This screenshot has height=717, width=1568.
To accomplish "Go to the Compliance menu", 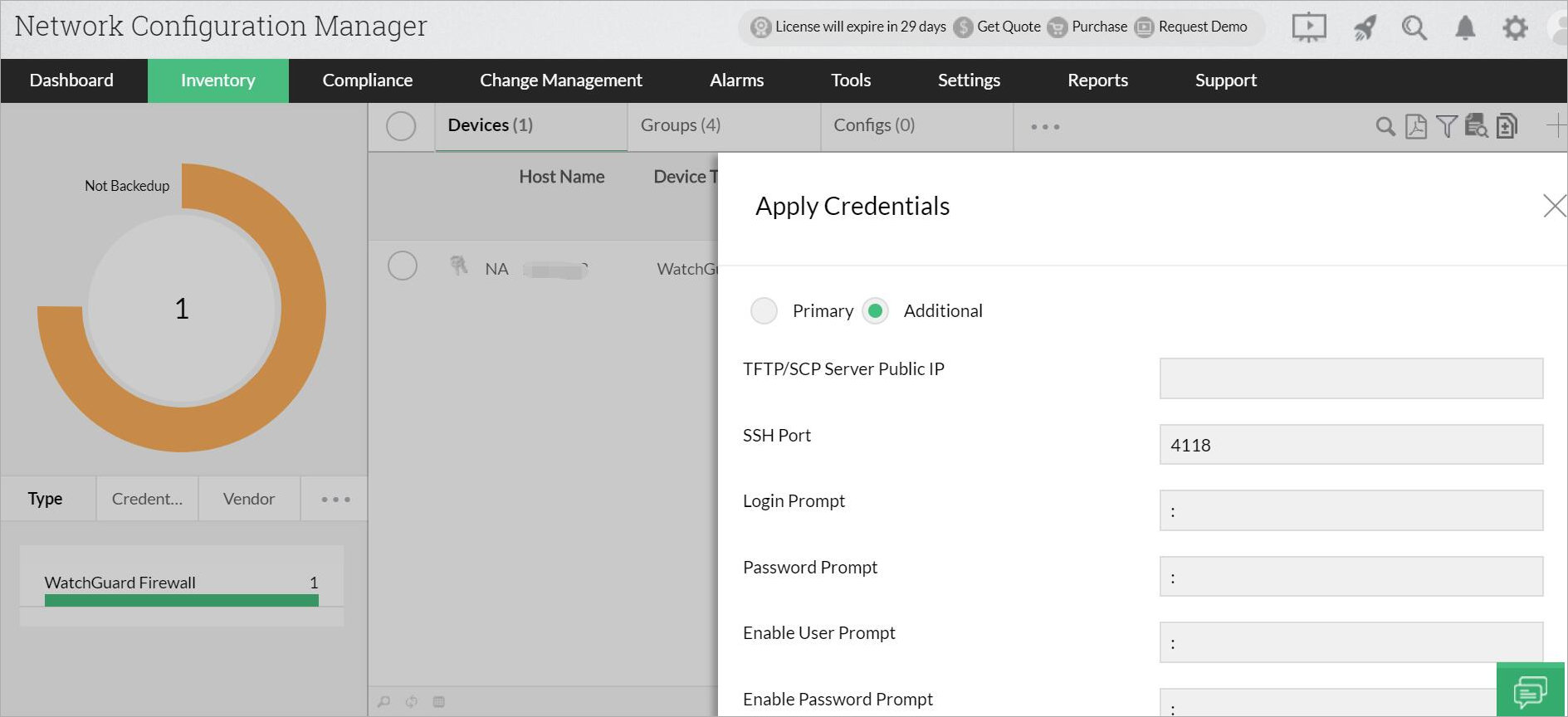I will pyautogui.click(x=368, y=80).
